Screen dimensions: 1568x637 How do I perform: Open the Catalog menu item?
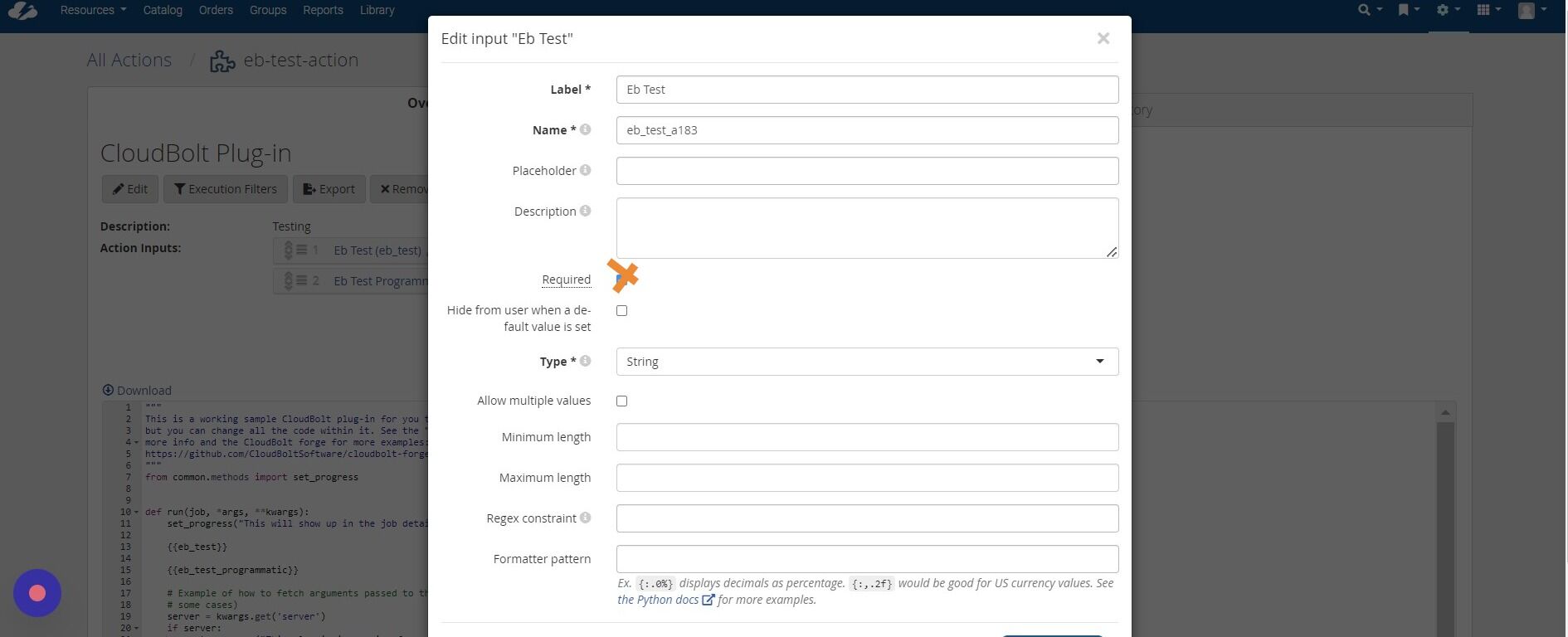pos(163,10)
